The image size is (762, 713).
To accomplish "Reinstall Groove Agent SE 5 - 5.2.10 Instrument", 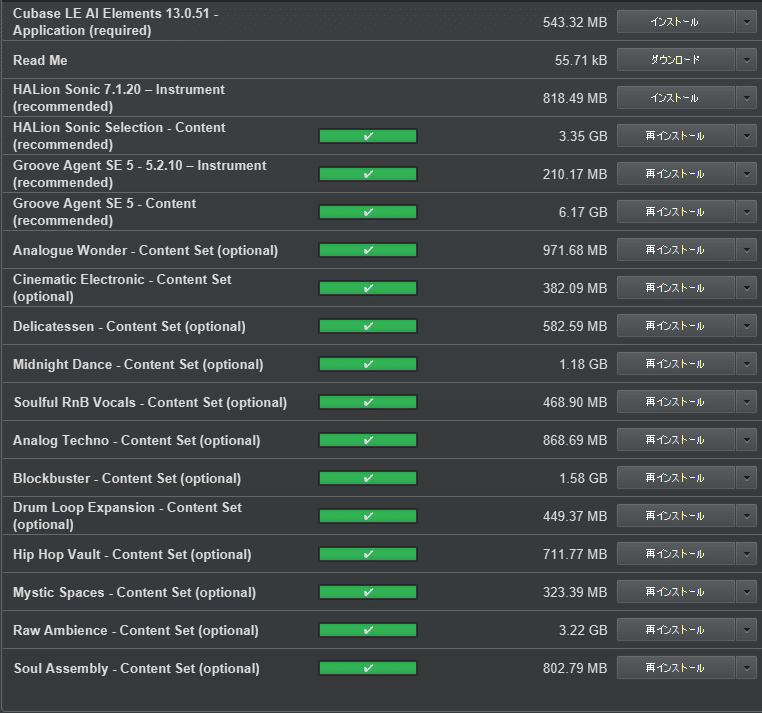I will point(675,174).
